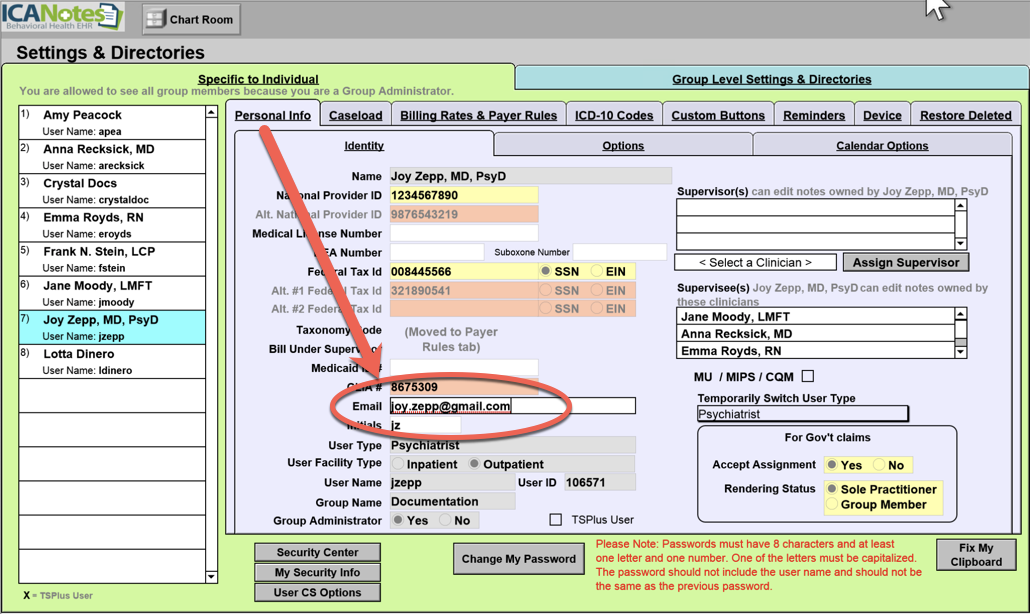The height and width of the screenshot is (614, 1030).
Task: Set Rendering Status to Group Member
Action: tap(833, 505)
